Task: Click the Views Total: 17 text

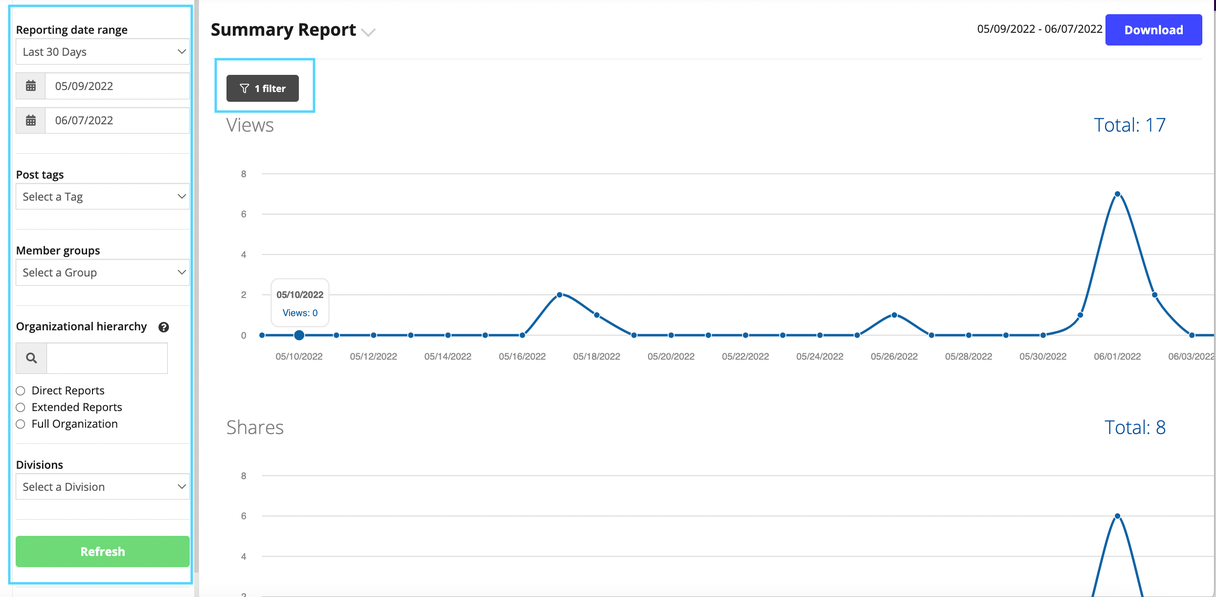Action: pos(1130,125)
